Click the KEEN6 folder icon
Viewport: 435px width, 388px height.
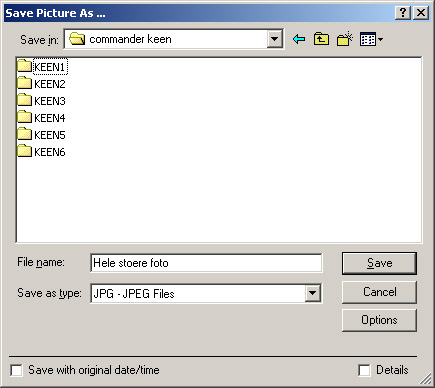(x=24, y=151)
